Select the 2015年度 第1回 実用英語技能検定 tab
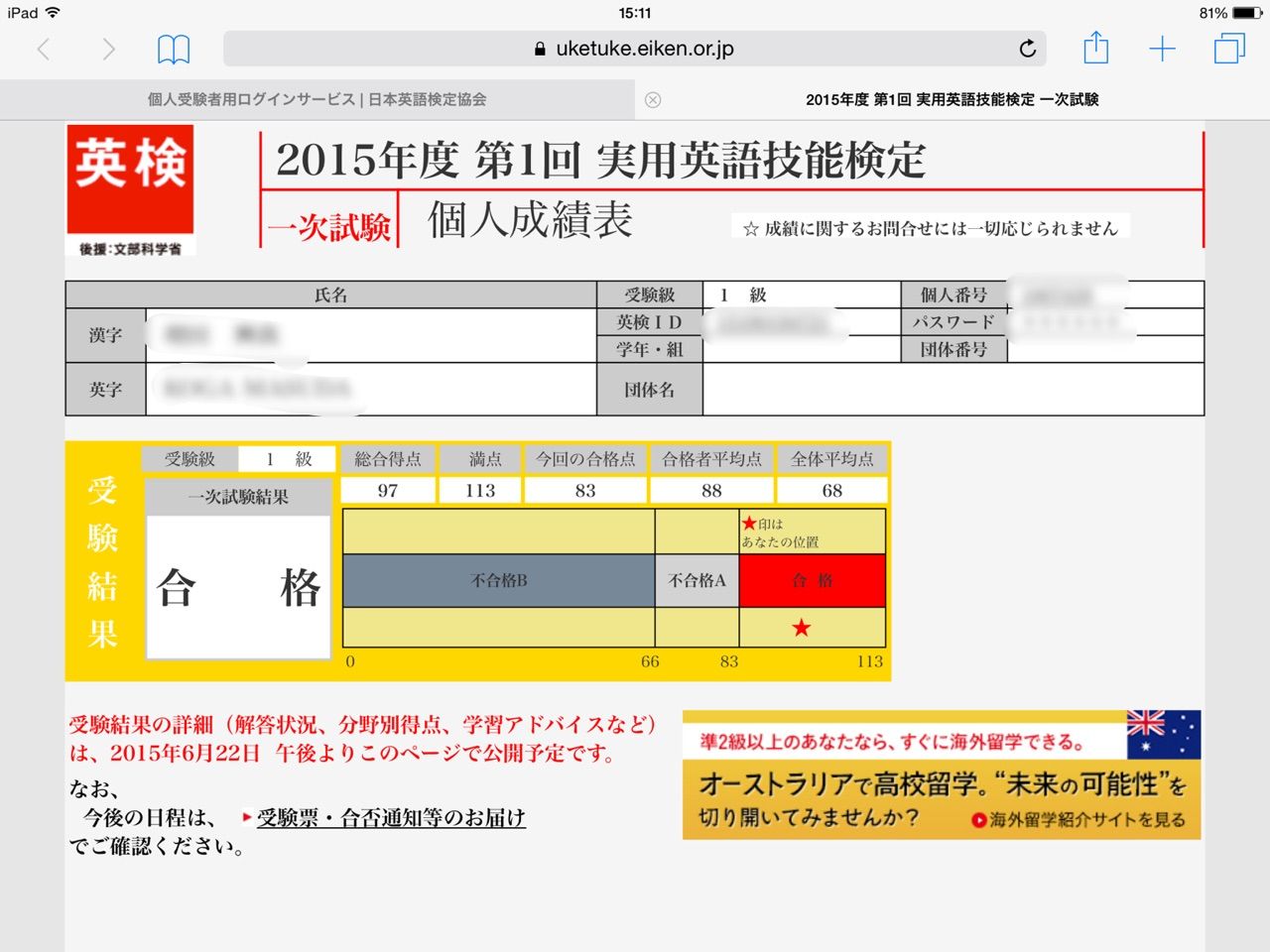 pos(952,99)
